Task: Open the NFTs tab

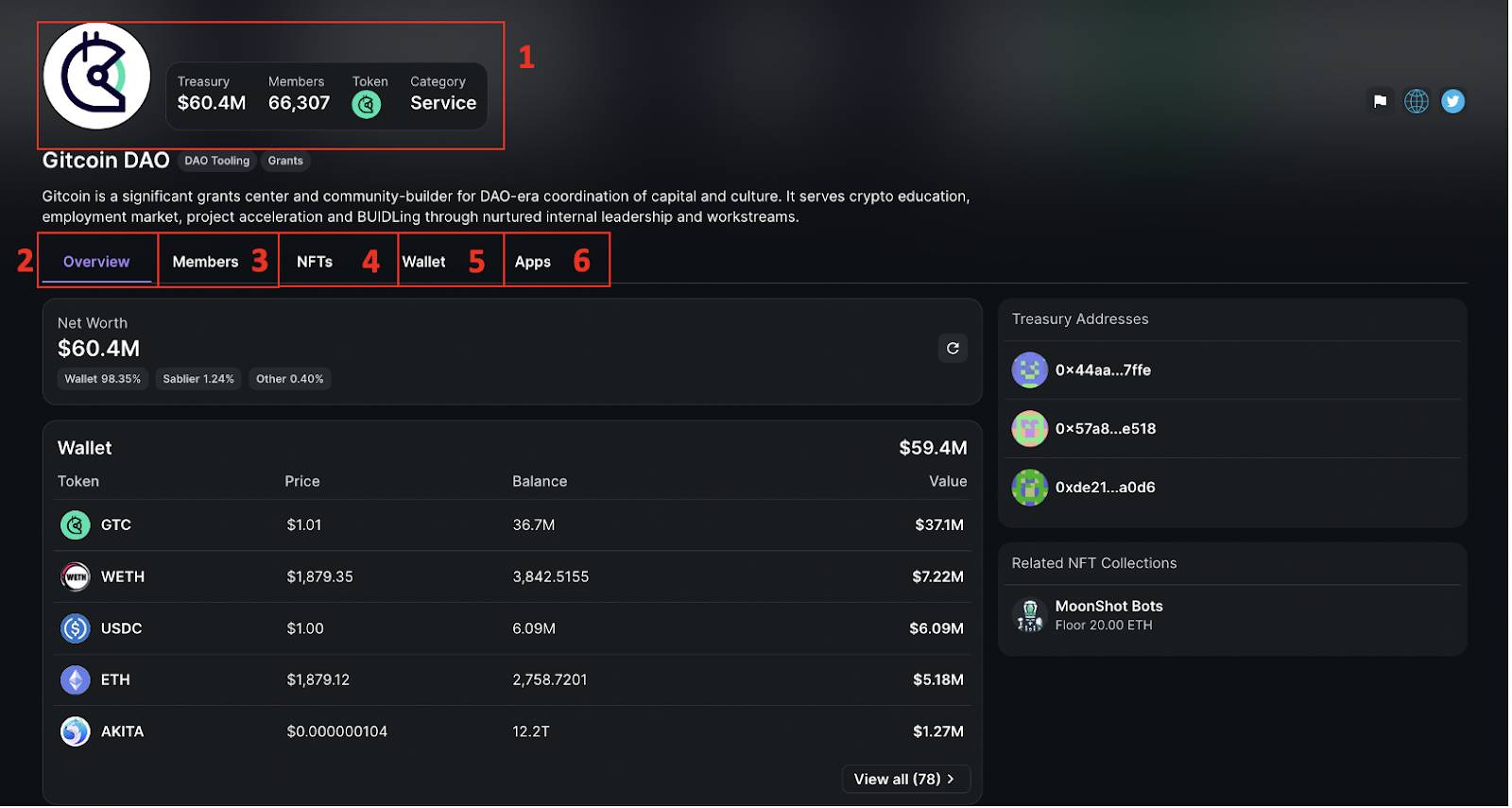Action: 315,262
